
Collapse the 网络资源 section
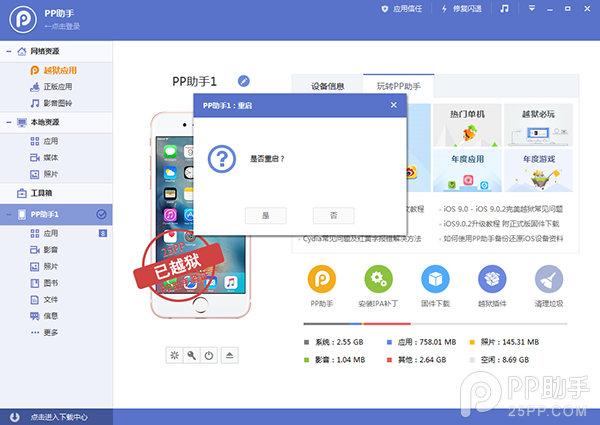(9, 51)
